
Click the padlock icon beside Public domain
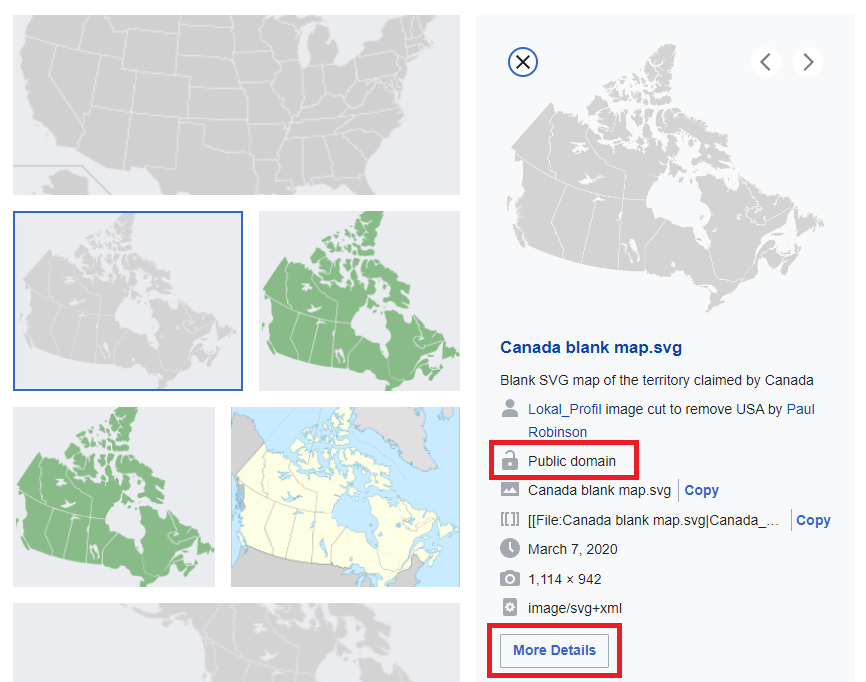(510, 460)
